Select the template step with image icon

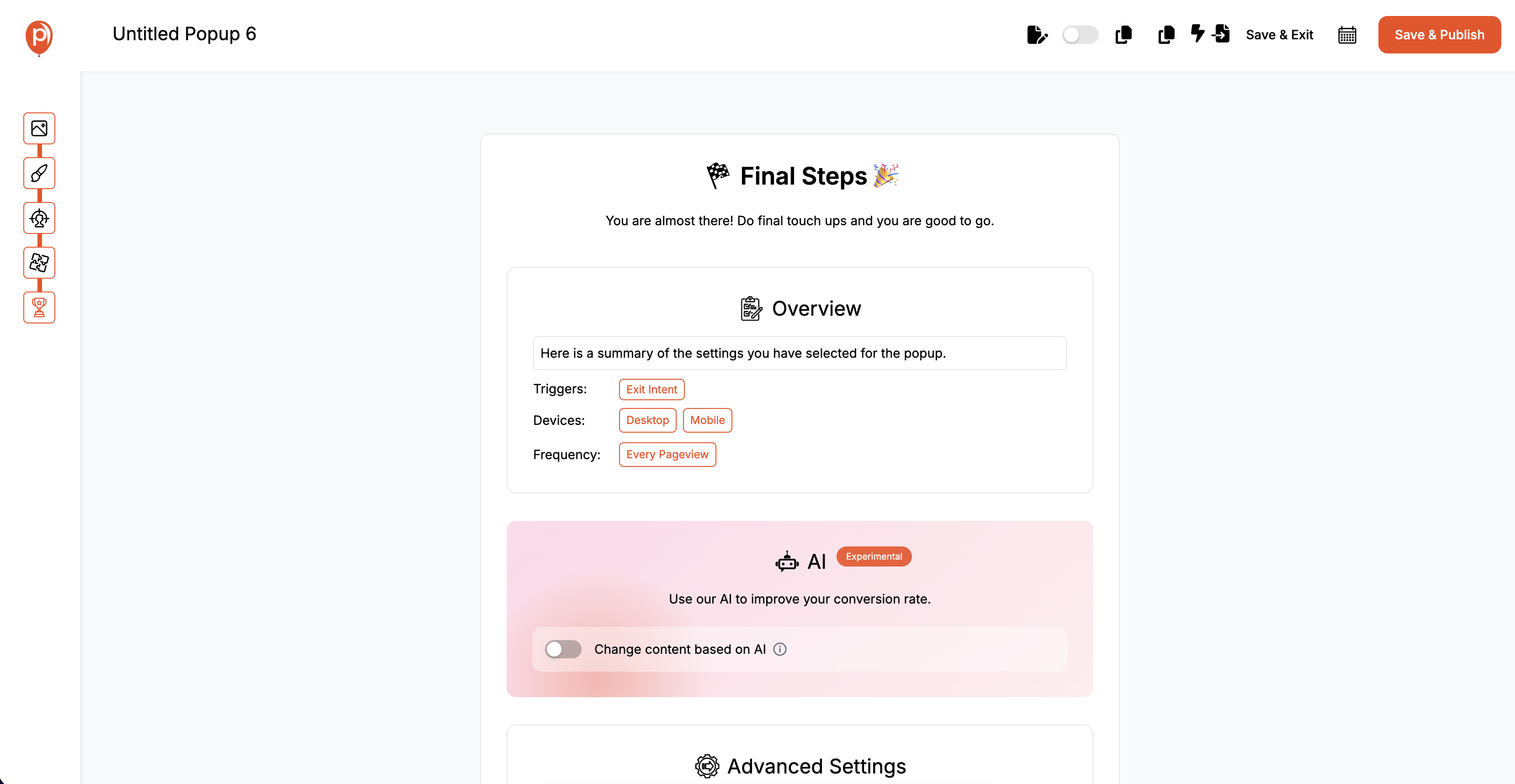click(x=39, y=128)
